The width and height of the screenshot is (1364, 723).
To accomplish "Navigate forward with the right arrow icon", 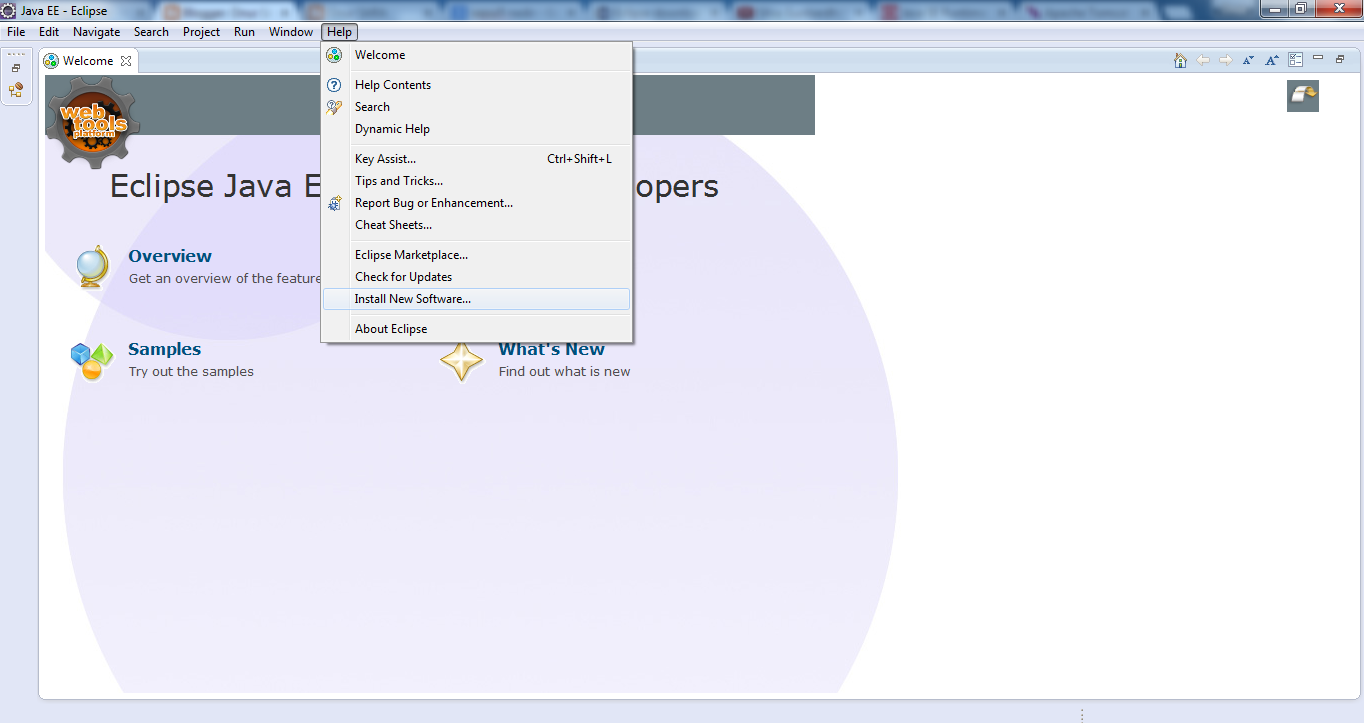I will point(1226,60).
